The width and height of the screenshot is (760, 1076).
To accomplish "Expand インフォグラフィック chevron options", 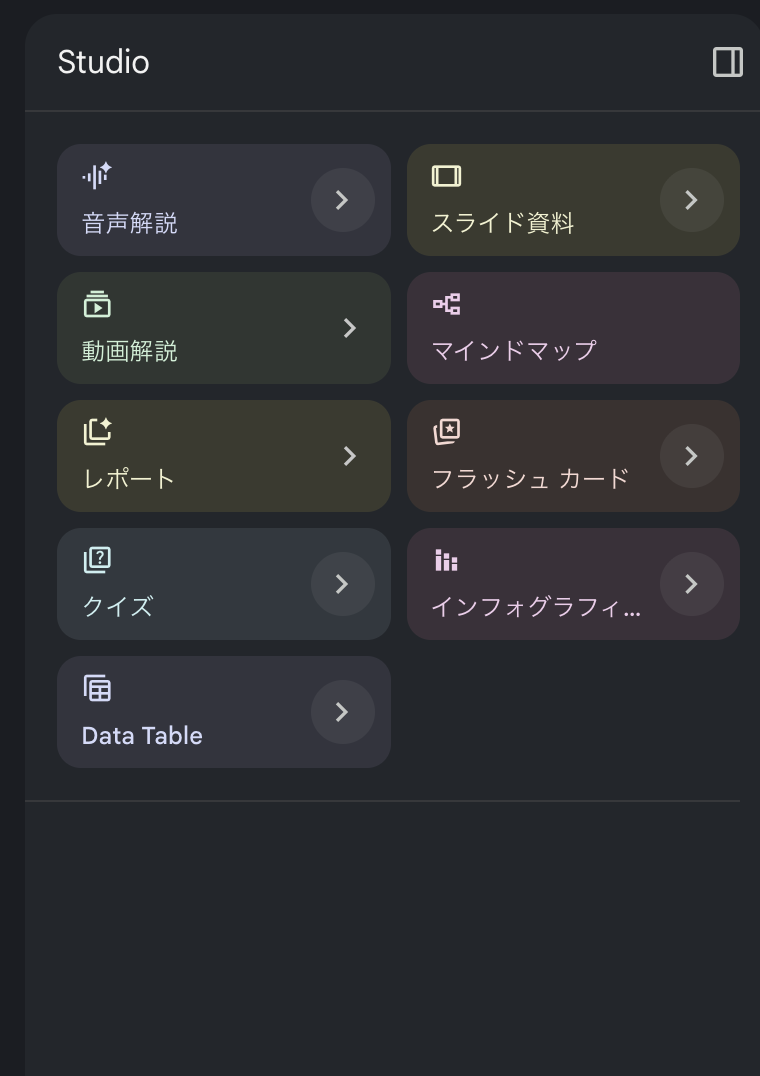I will [691, 584].
